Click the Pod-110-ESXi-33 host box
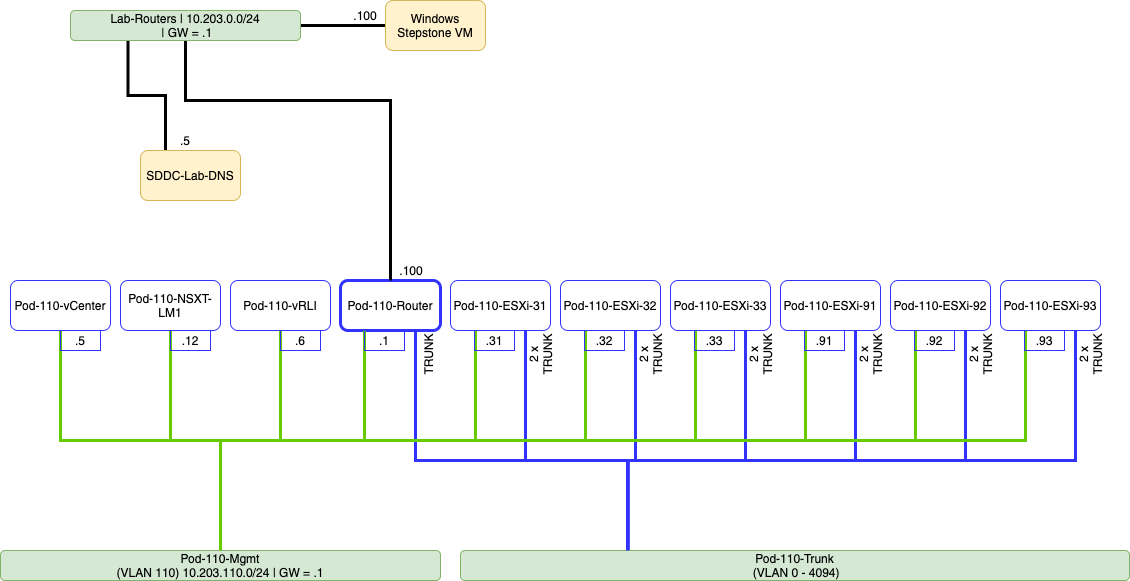This screenshot has height=581, width=1130. coord(720,305)
